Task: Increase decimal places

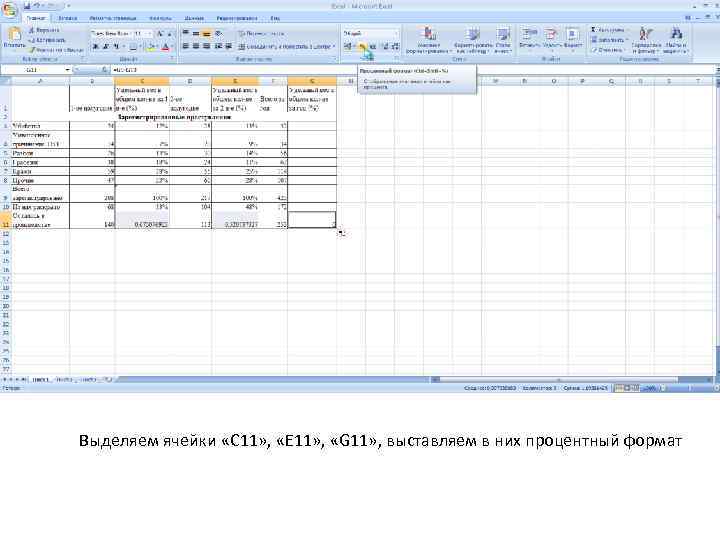Action: [x=386, y=46]
